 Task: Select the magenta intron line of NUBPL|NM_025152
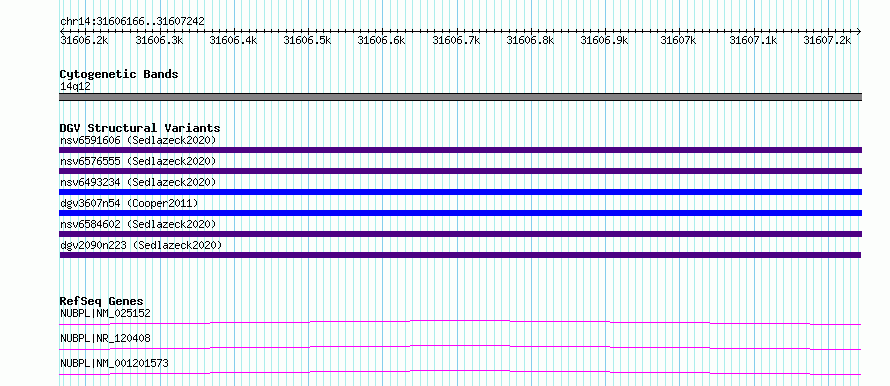tap(460, 322)
